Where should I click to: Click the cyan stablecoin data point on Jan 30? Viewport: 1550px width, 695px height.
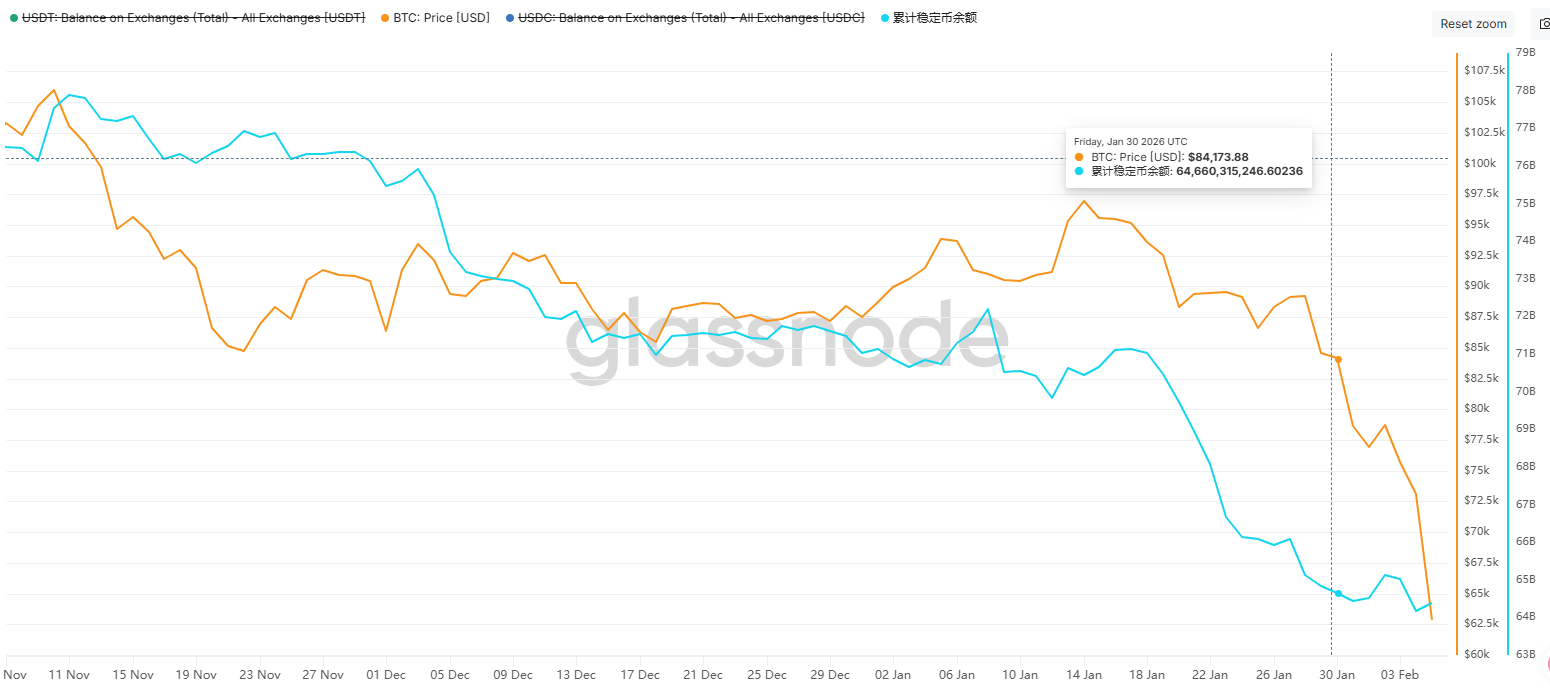tap(1338, 593)
